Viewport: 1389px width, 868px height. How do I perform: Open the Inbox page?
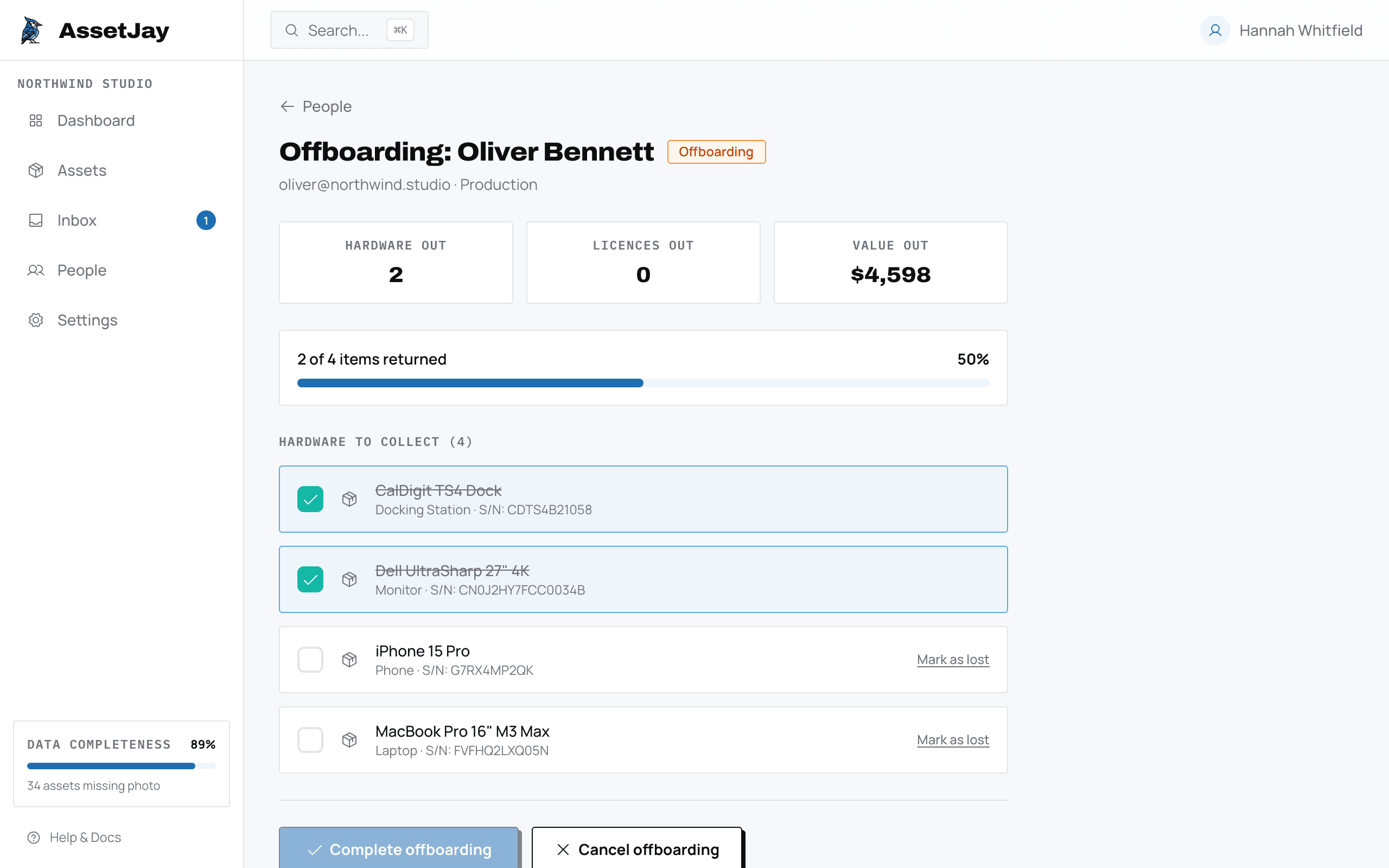click(122, 220)
